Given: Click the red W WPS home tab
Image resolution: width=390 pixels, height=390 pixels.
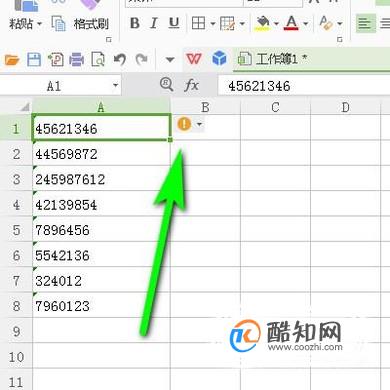Looking at the screenshot, I should pyautogui.click(x=194, y=59).
